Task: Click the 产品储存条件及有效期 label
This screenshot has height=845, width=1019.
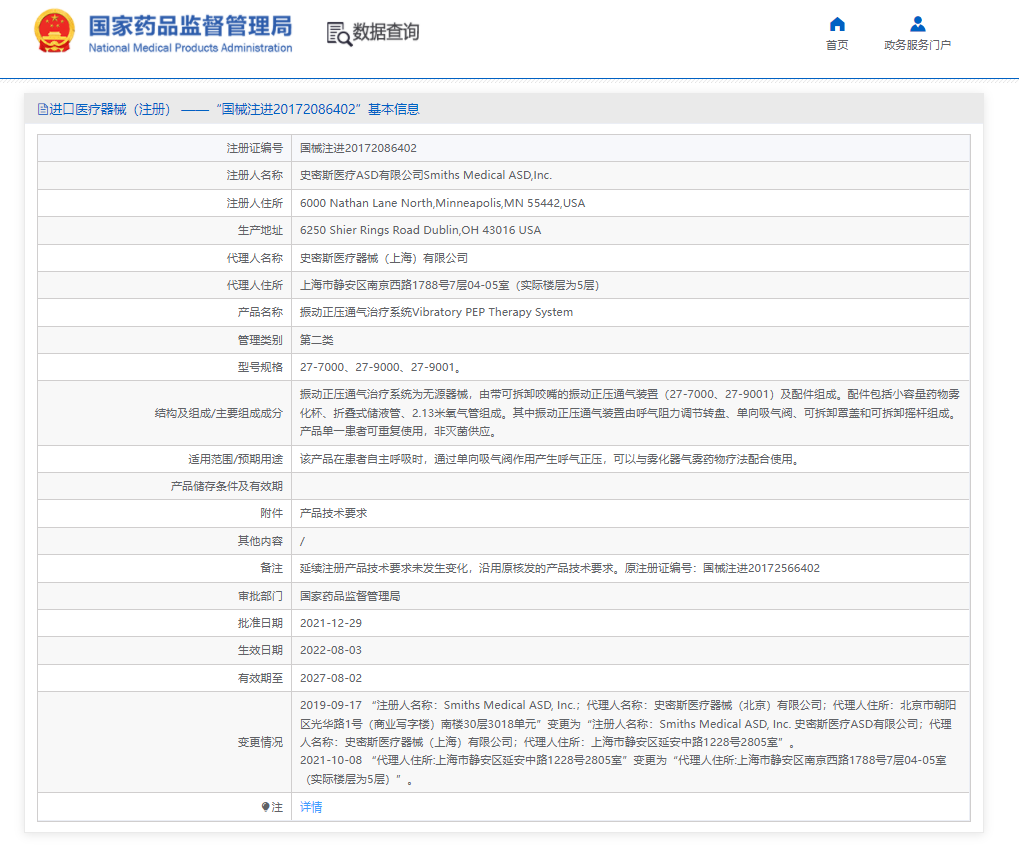Action: click(x=227, y=486)
